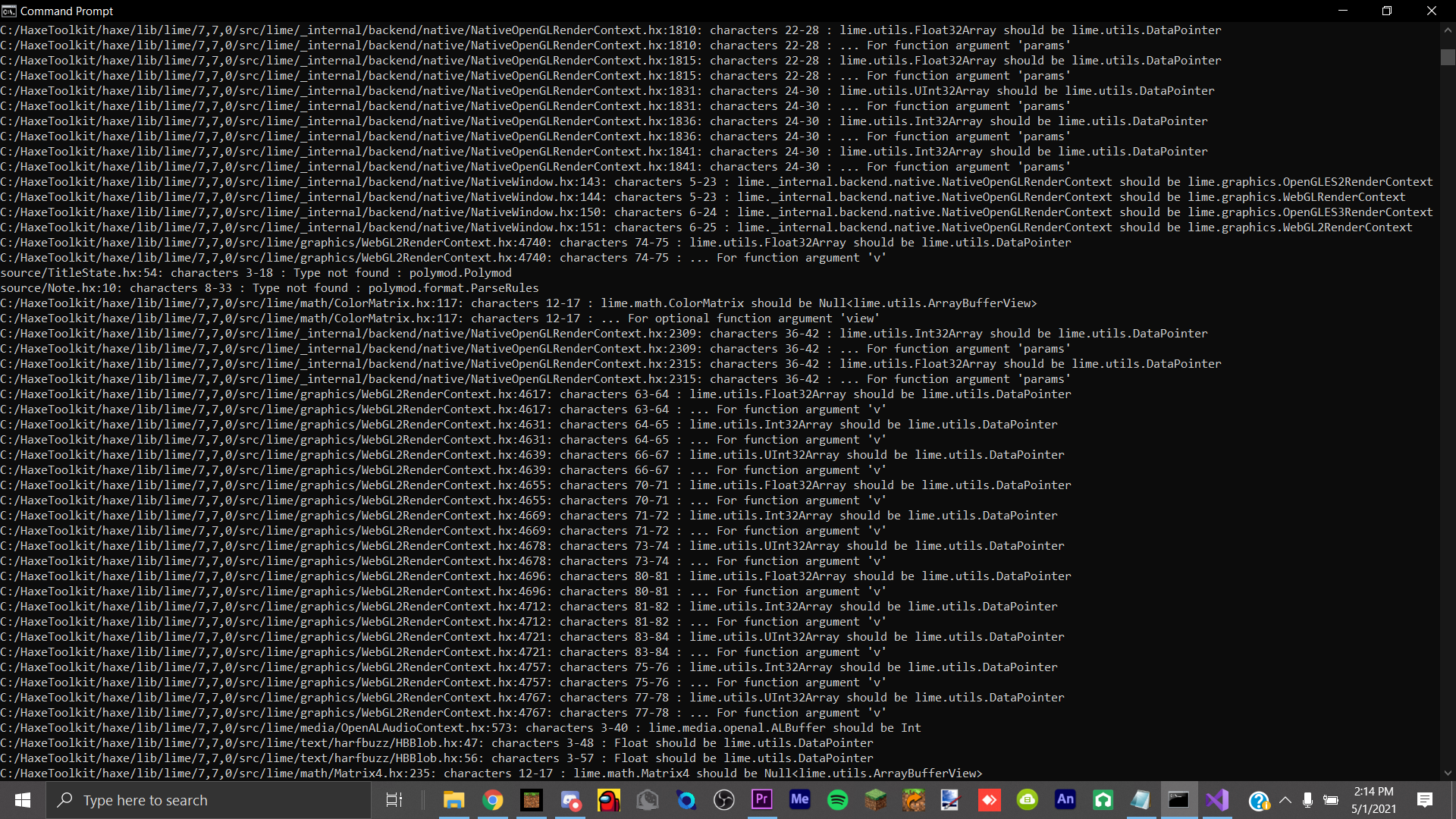Image resolution: width=1456 pixels, height=819 pixels.
Task: Toggle the microphone tray icon
Action: tap(1307, 800)
